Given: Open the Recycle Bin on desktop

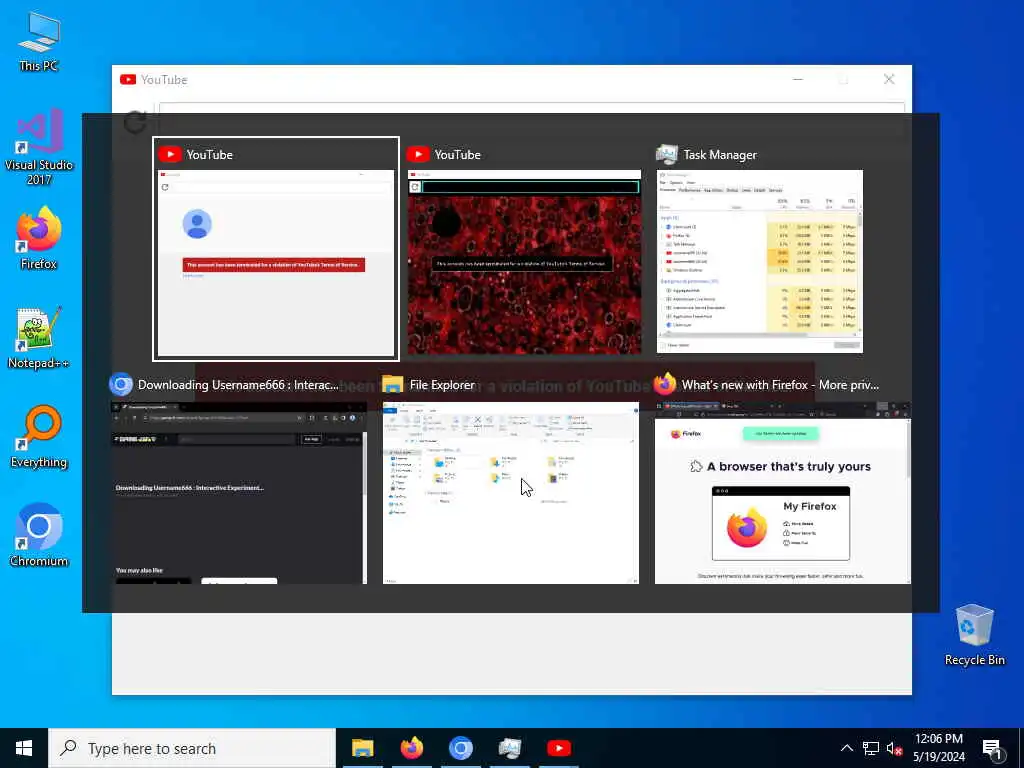Looking at the screenshot, I should pyautogui.click(x=974, y=635).
